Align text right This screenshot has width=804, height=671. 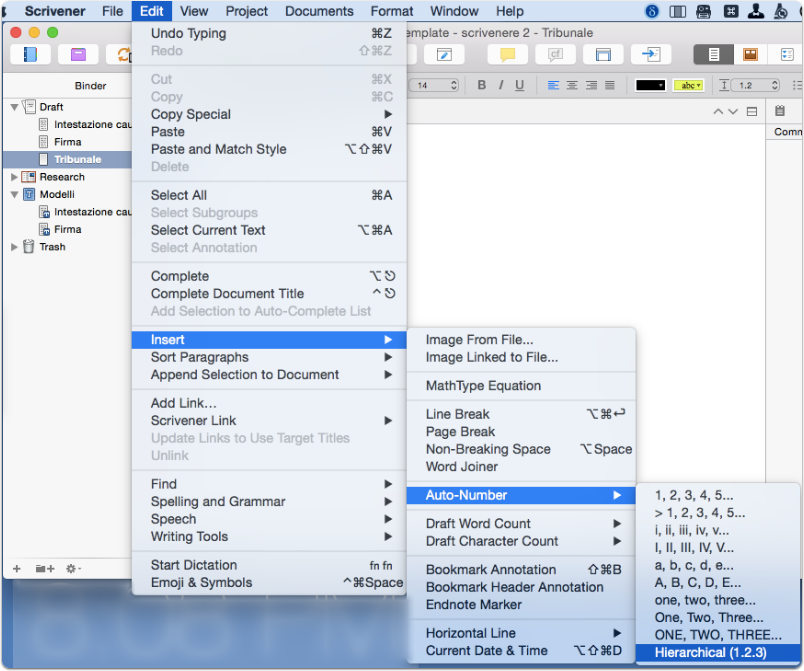pos(591,85)
